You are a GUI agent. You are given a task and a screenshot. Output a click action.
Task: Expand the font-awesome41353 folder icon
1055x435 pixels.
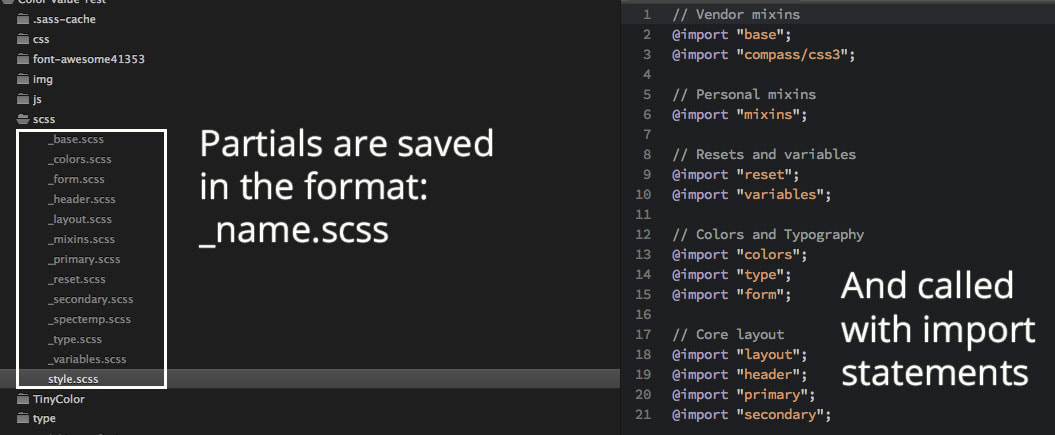click(23, 59)
